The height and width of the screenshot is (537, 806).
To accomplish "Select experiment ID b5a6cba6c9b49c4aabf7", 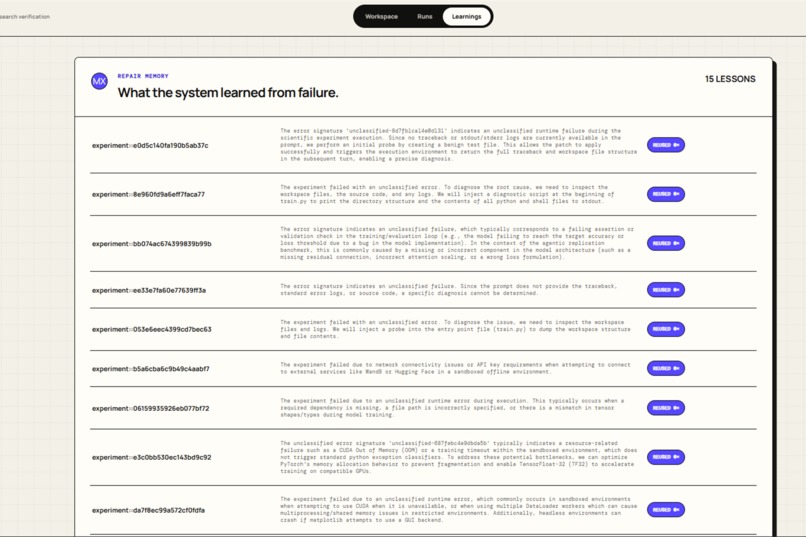I will click(x=151, y=369).
